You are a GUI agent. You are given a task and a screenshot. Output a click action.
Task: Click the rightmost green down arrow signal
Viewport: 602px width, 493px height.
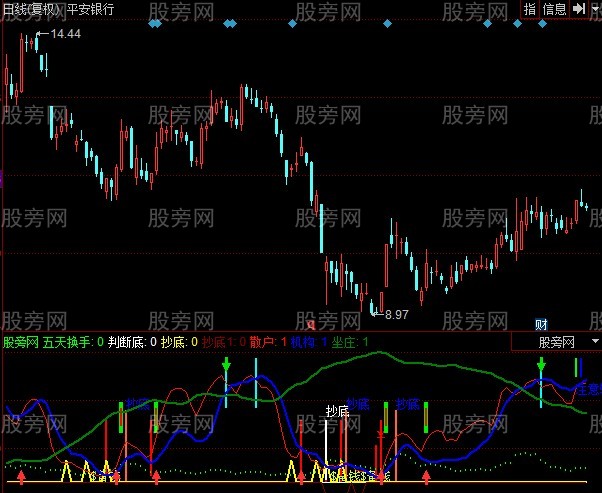541,365
